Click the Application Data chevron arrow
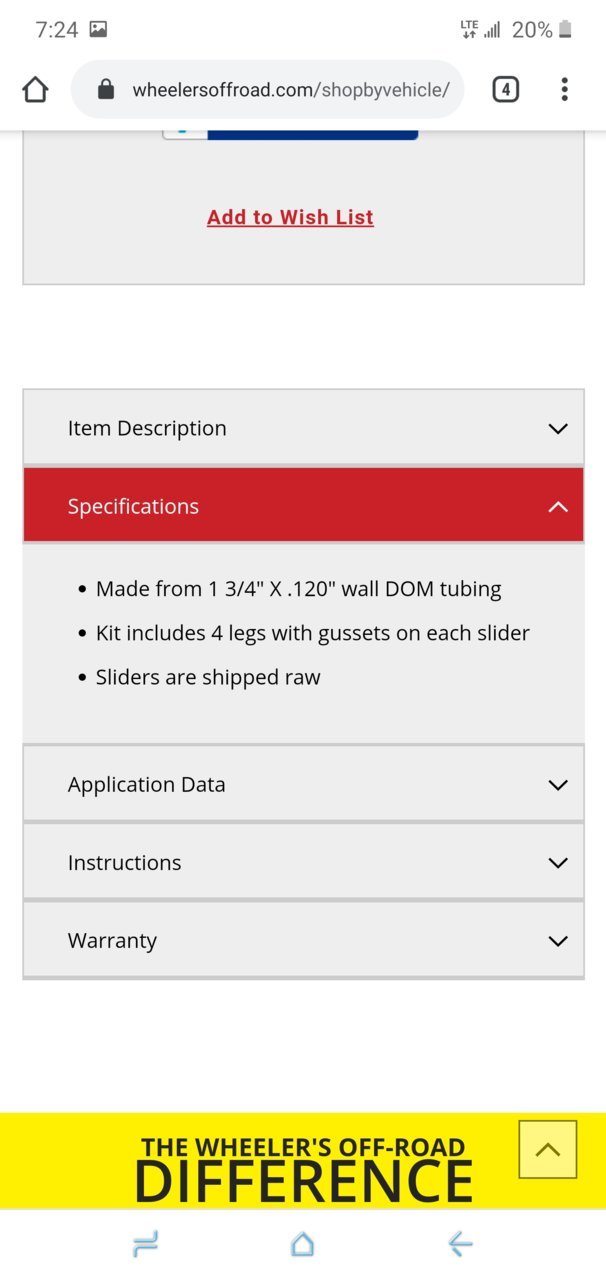This screenshot has height=1279, width=606. click(558, 785)
